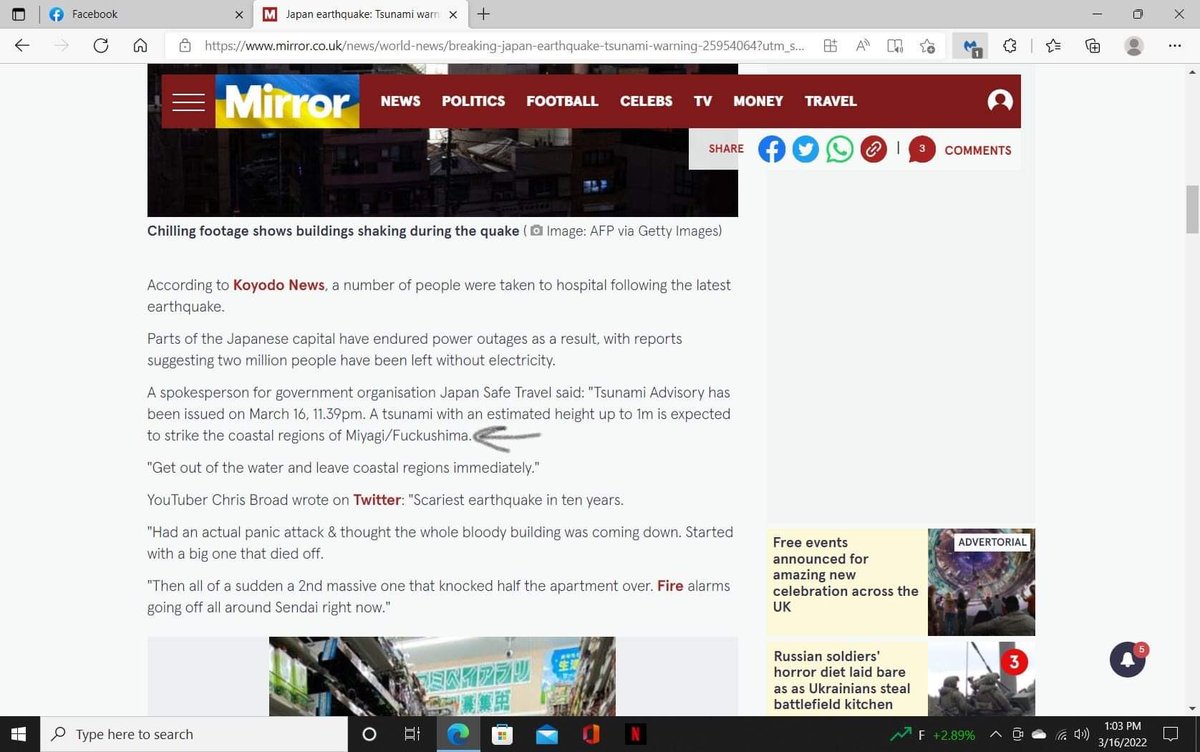Click the Mirror logo
This screenshot has width=1200, height=752.
point(287,102)
